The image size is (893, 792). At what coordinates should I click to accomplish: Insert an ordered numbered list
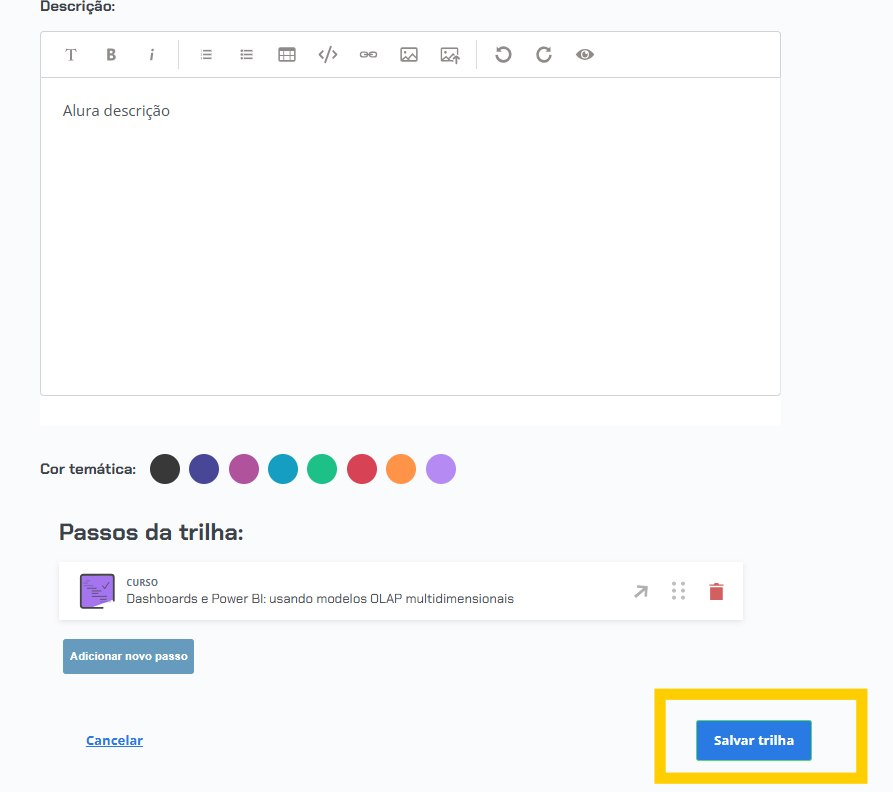206,55
